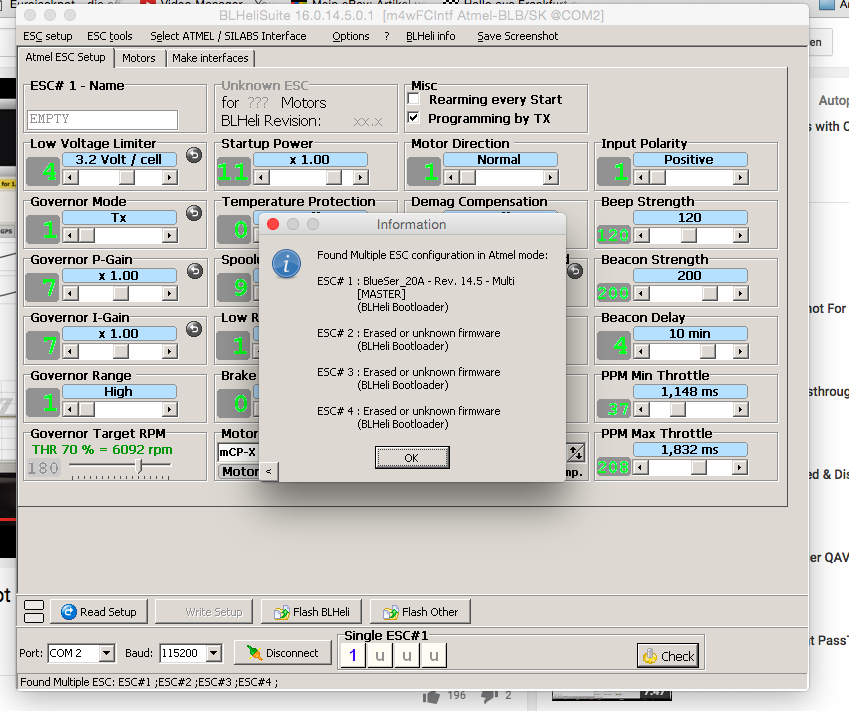The image size is (849, 711).
Task: Toggle third ESC 'u' button
Action: (x=407, y=655)
